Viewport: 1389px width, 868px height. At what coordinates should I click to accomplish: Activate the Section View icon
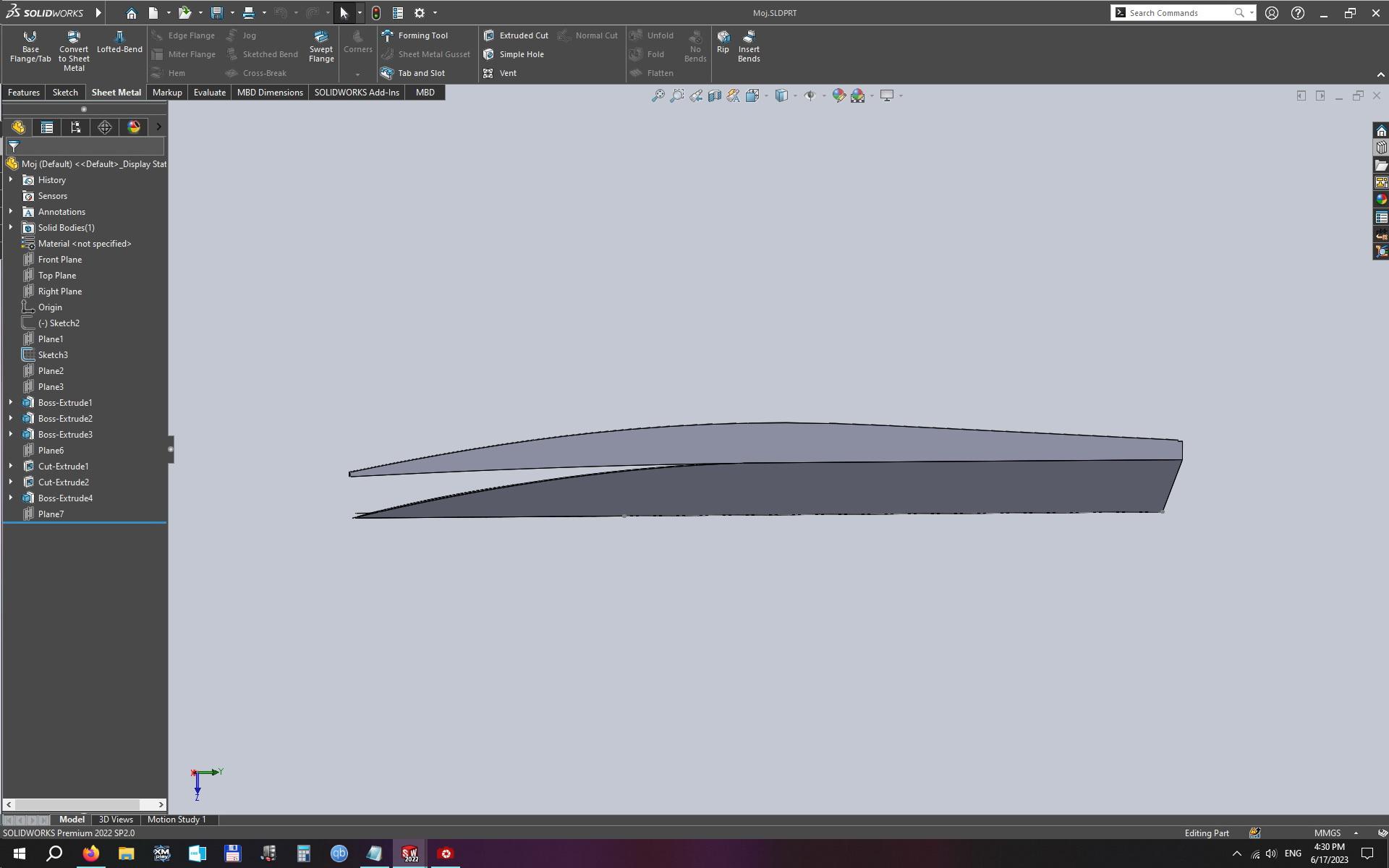coord(714,95)
